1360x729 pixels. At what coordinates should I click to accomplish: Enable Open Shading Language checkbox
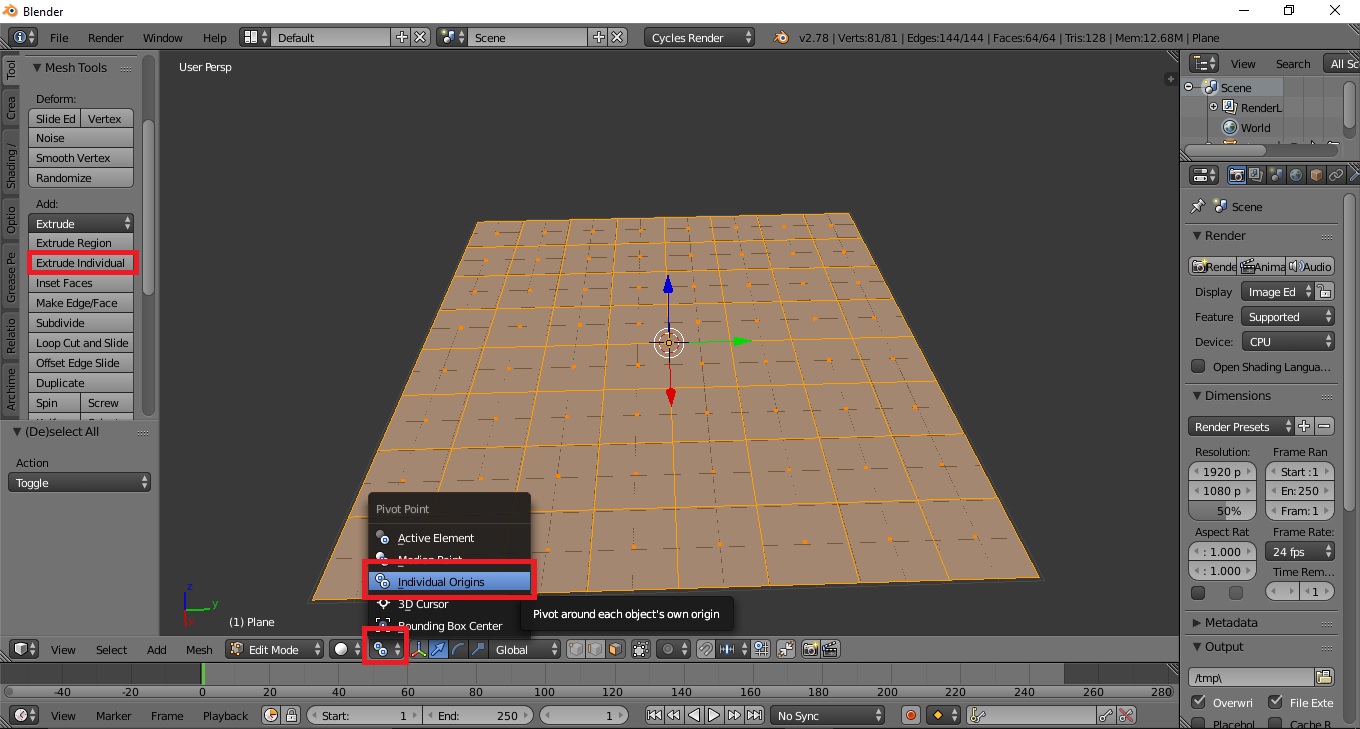[1198, 367]
